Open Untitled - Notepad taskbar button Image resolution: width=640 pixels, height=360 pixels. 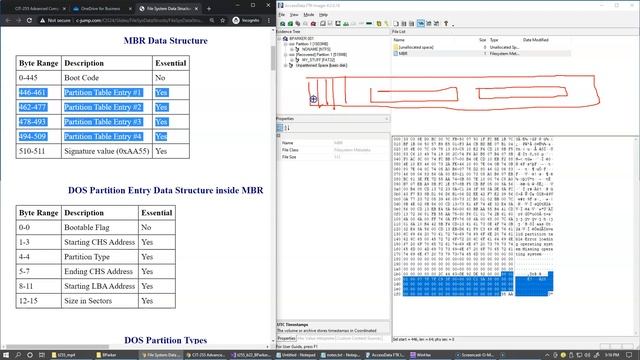click(x=296, y=355)
